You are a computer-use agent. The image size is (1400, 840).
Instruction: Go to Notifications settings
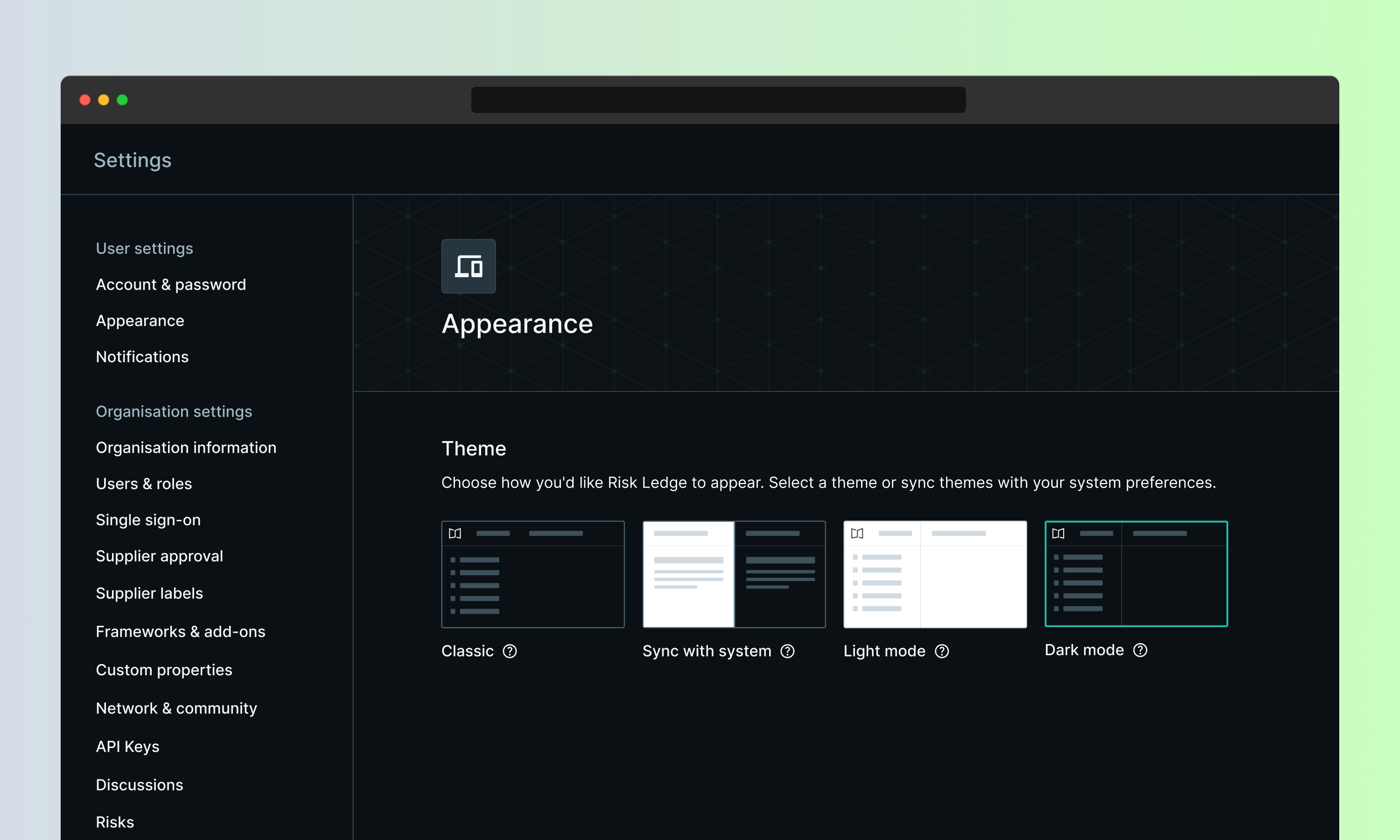pos(142,357)
